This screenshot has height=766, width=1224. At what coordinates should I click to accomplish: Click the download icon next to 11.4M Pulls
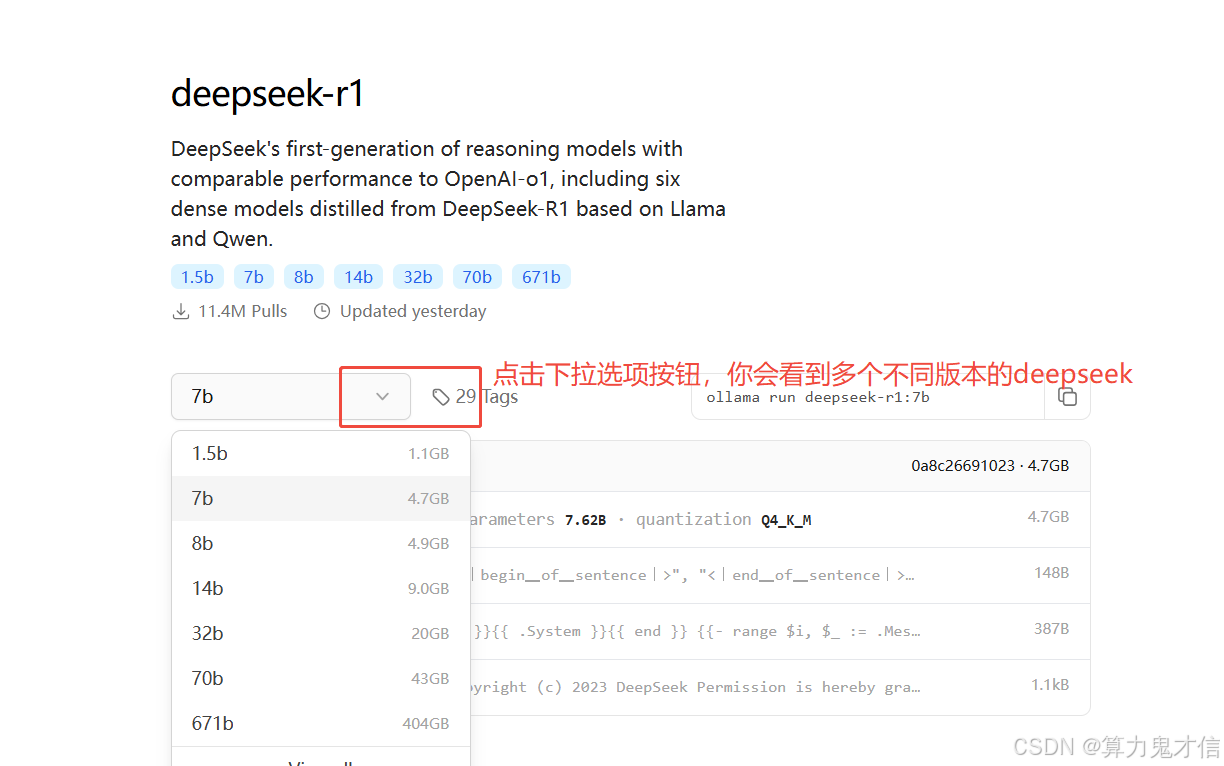181,311
